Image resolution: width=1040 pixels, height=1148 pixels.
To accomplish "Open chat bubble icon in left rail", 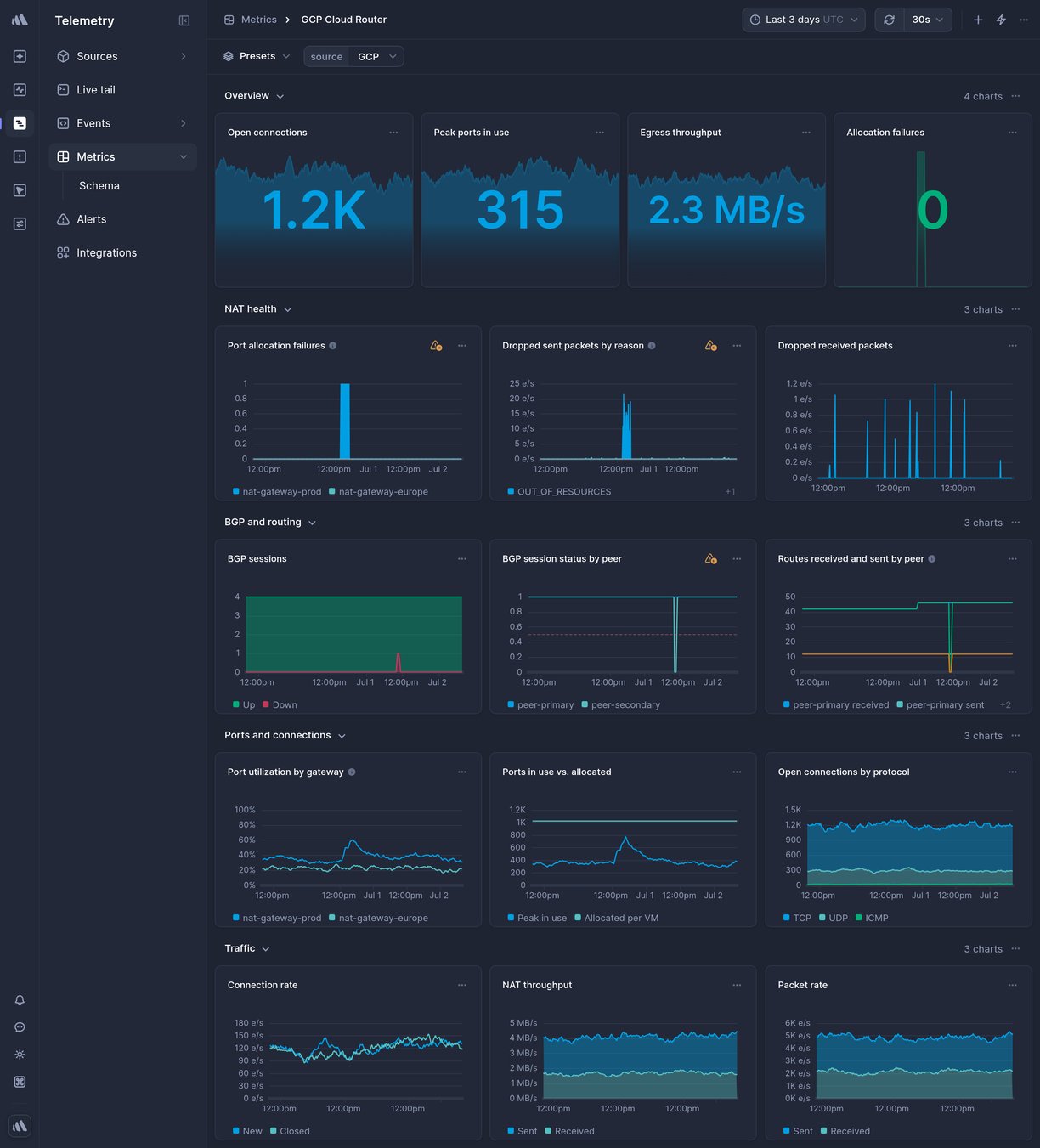I will [20, 1027].
